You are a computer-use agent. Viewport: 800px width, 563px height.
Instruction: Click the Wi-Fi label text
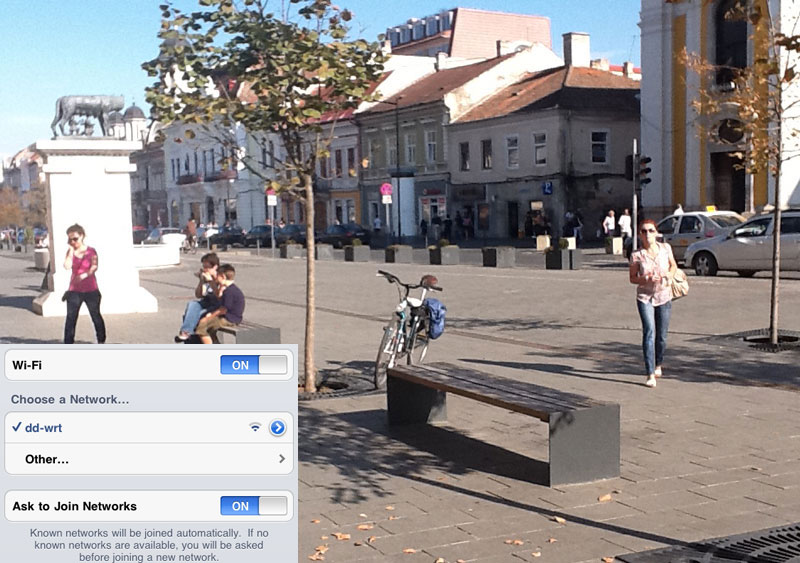tap(27, 366)
